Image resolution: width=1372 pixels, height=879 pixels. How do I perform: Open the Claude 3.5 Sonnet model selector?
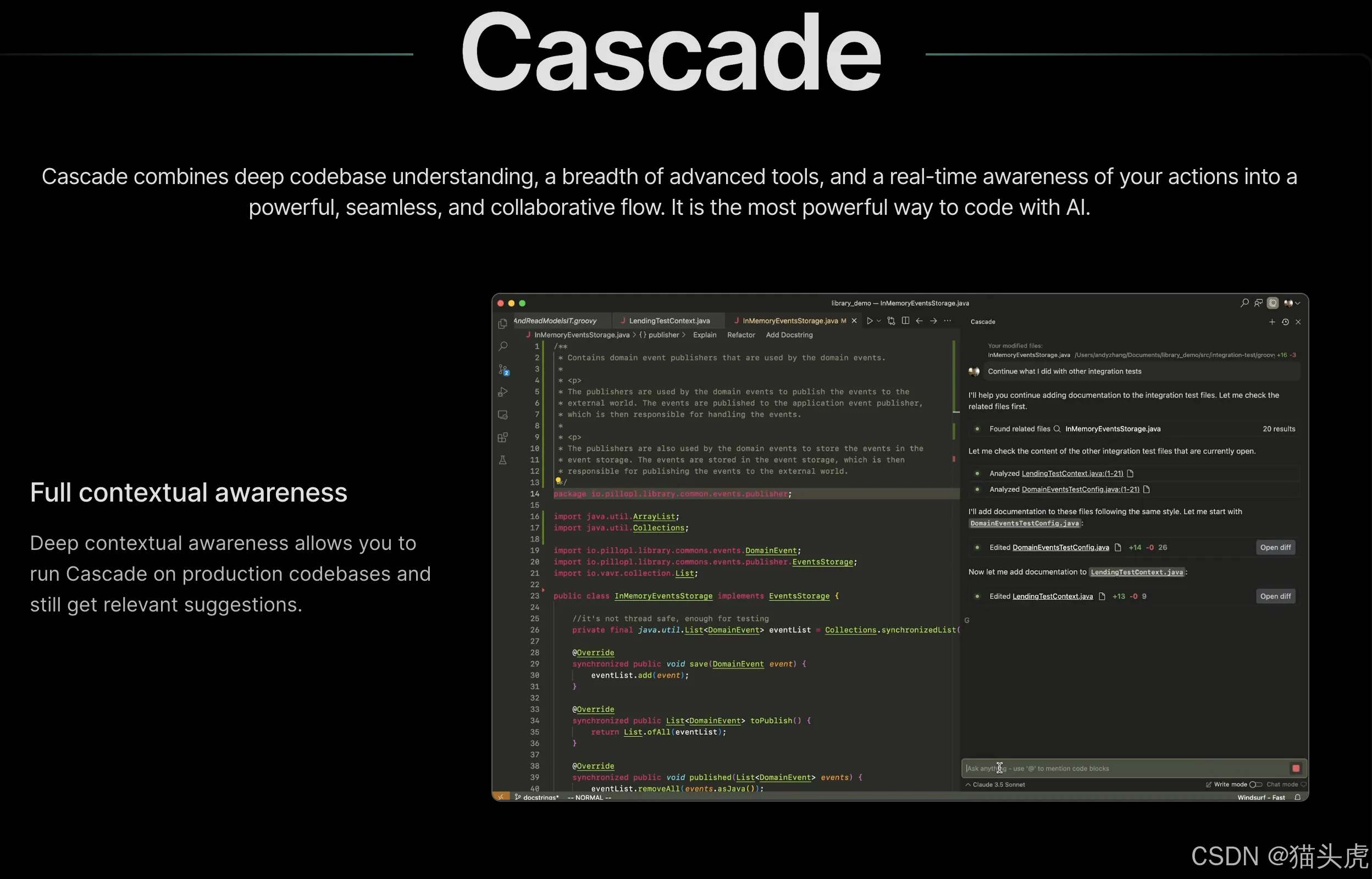click(x=995, y=785)
